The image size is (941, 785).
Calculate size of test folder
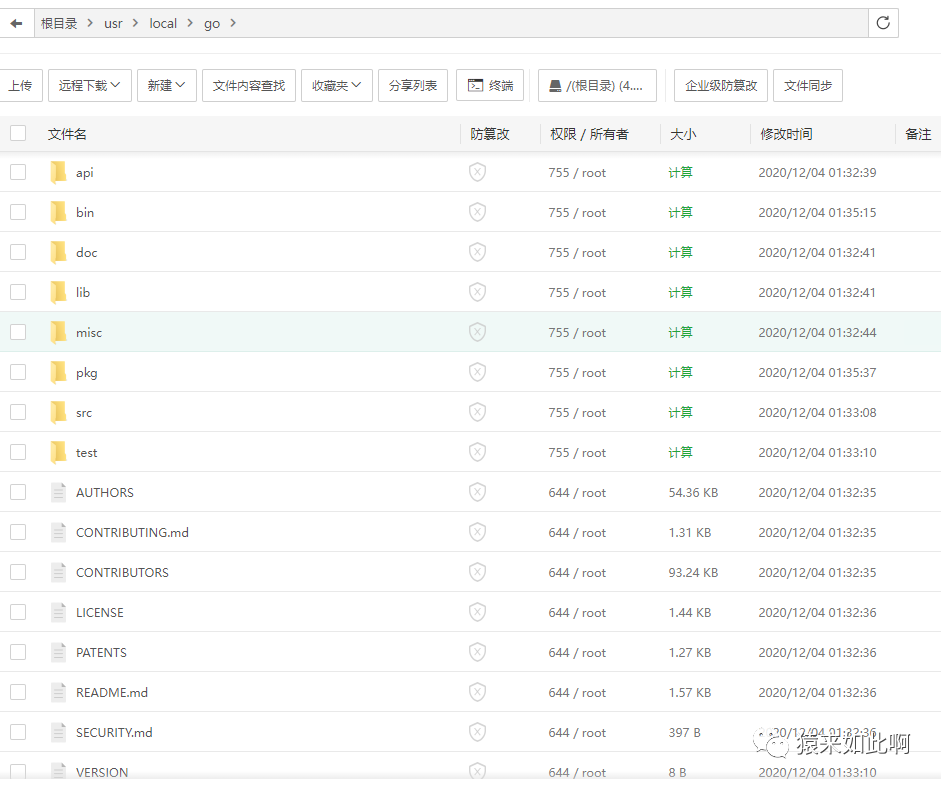pos(681,452)
